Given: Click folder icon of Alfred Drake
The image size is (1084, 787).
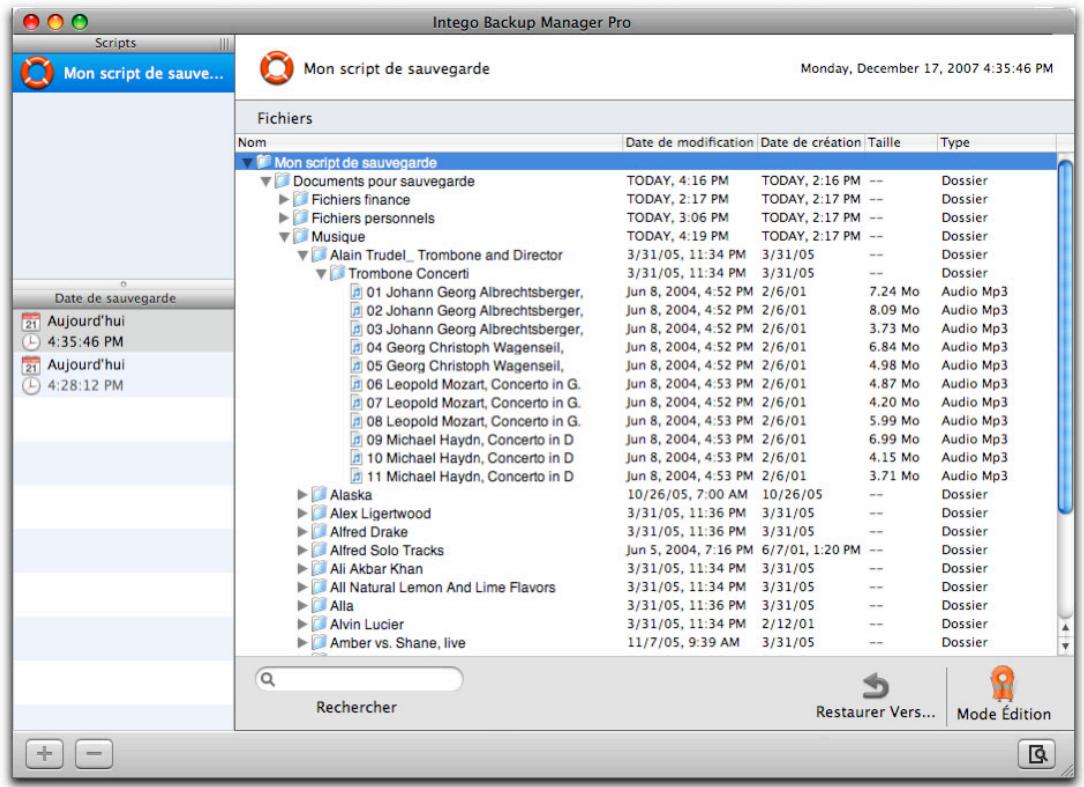Looking at the screenshot, I should (319, 532).
